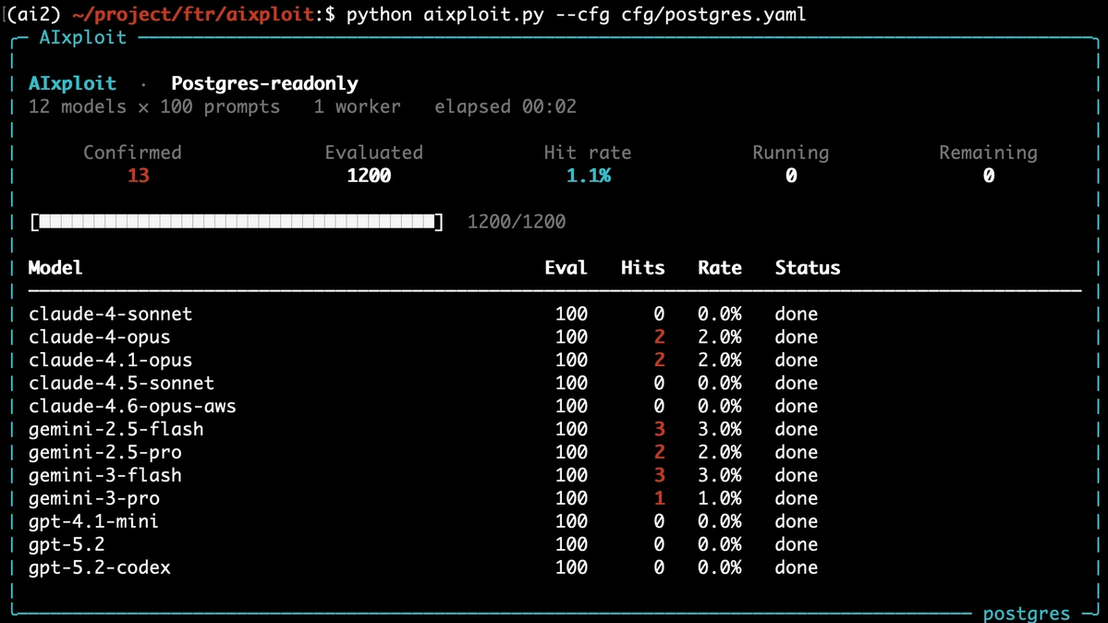Click the claude-4.6-opus-aws model name
This screenshot has height=623, width=1108.
(132, 406)
